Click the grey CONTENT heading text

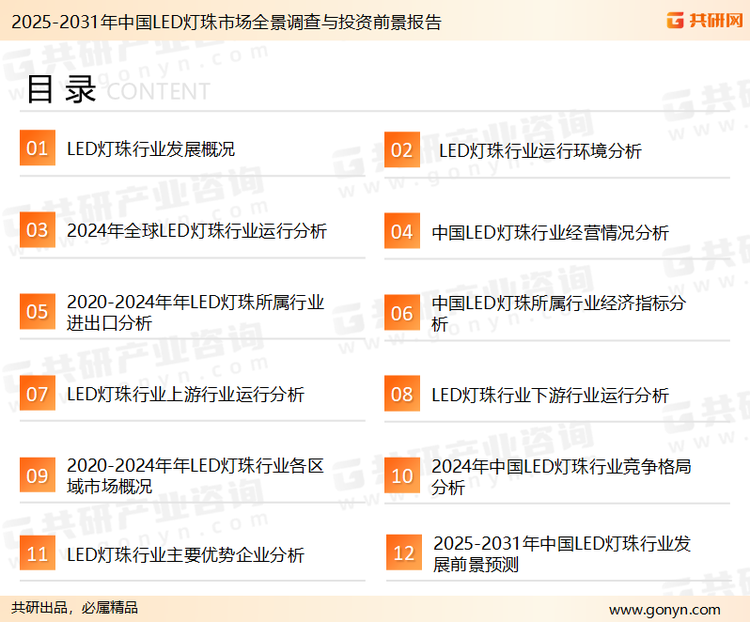(x=158, y=91)
